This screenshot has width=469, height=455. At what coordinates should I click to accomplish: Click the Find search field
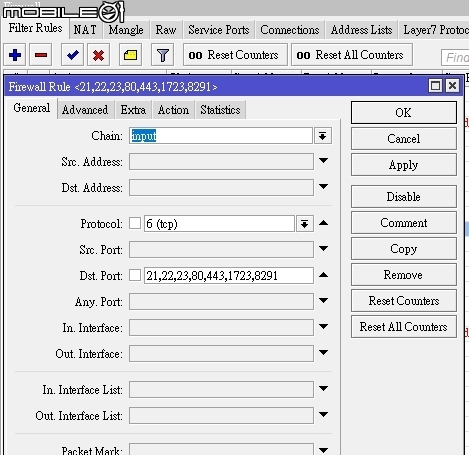click(x=455, y=57)
